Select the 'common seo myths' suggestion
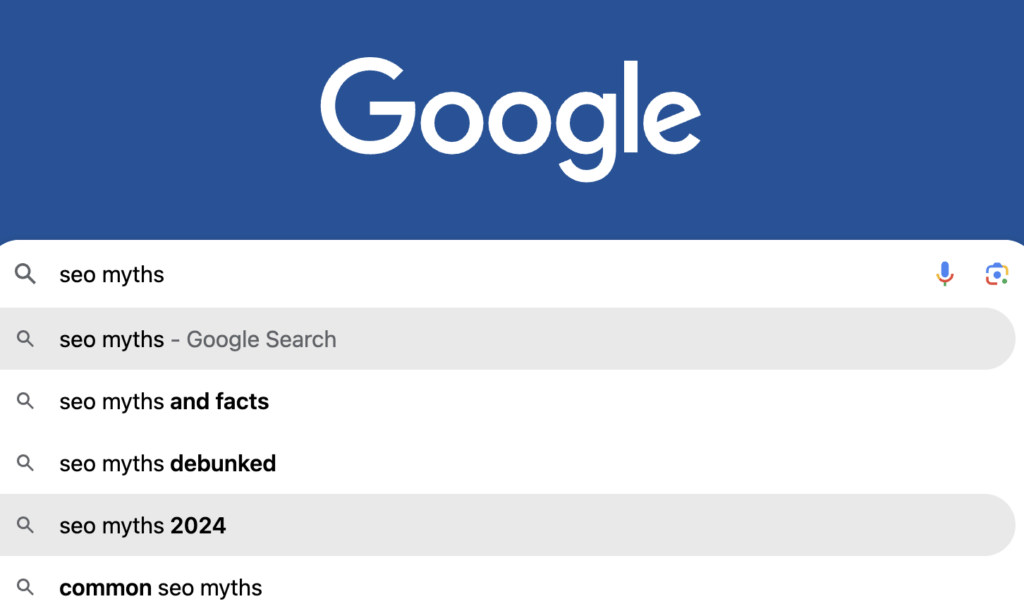1024x611 pixels. (x=161, y=587)
